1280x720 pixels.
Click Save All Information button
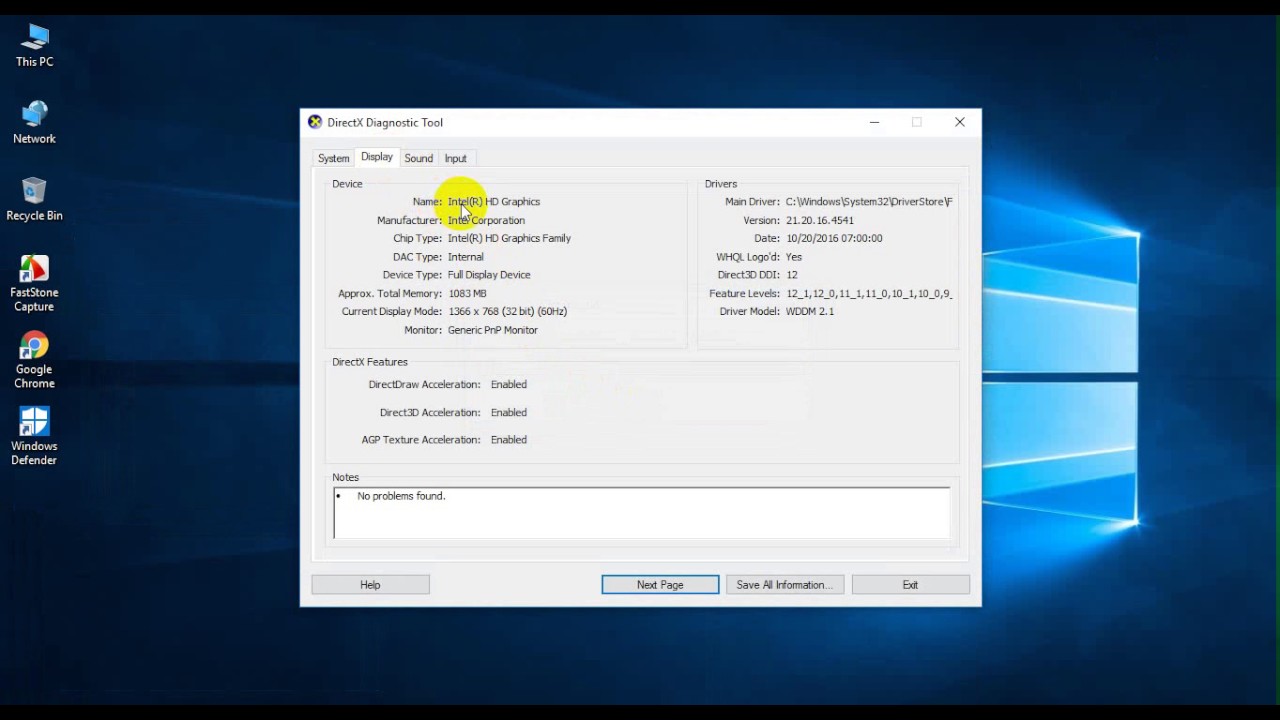tap(785, 585)
